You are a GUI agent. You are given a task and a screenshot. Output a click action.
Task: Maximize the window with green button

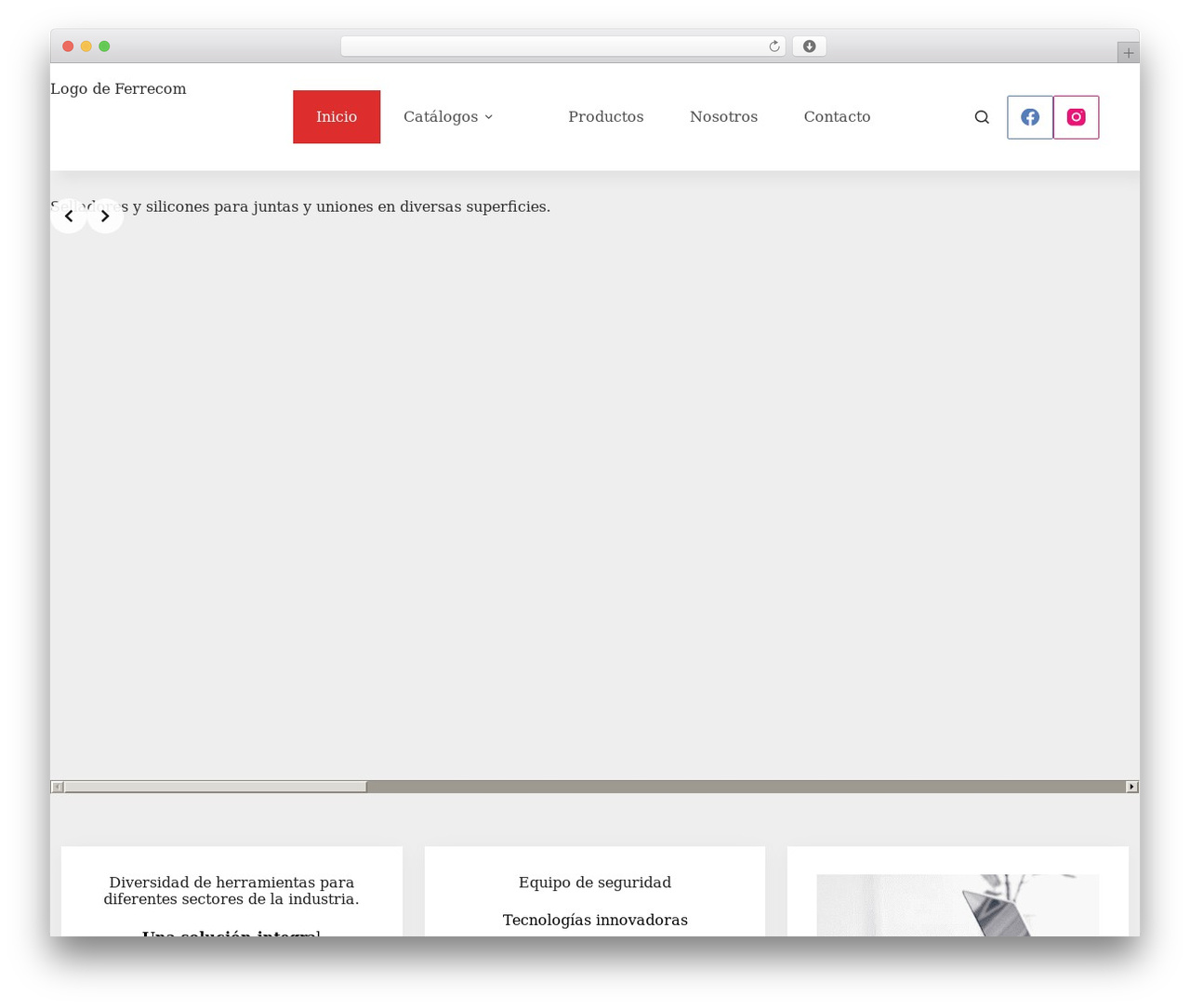[104, 46]
